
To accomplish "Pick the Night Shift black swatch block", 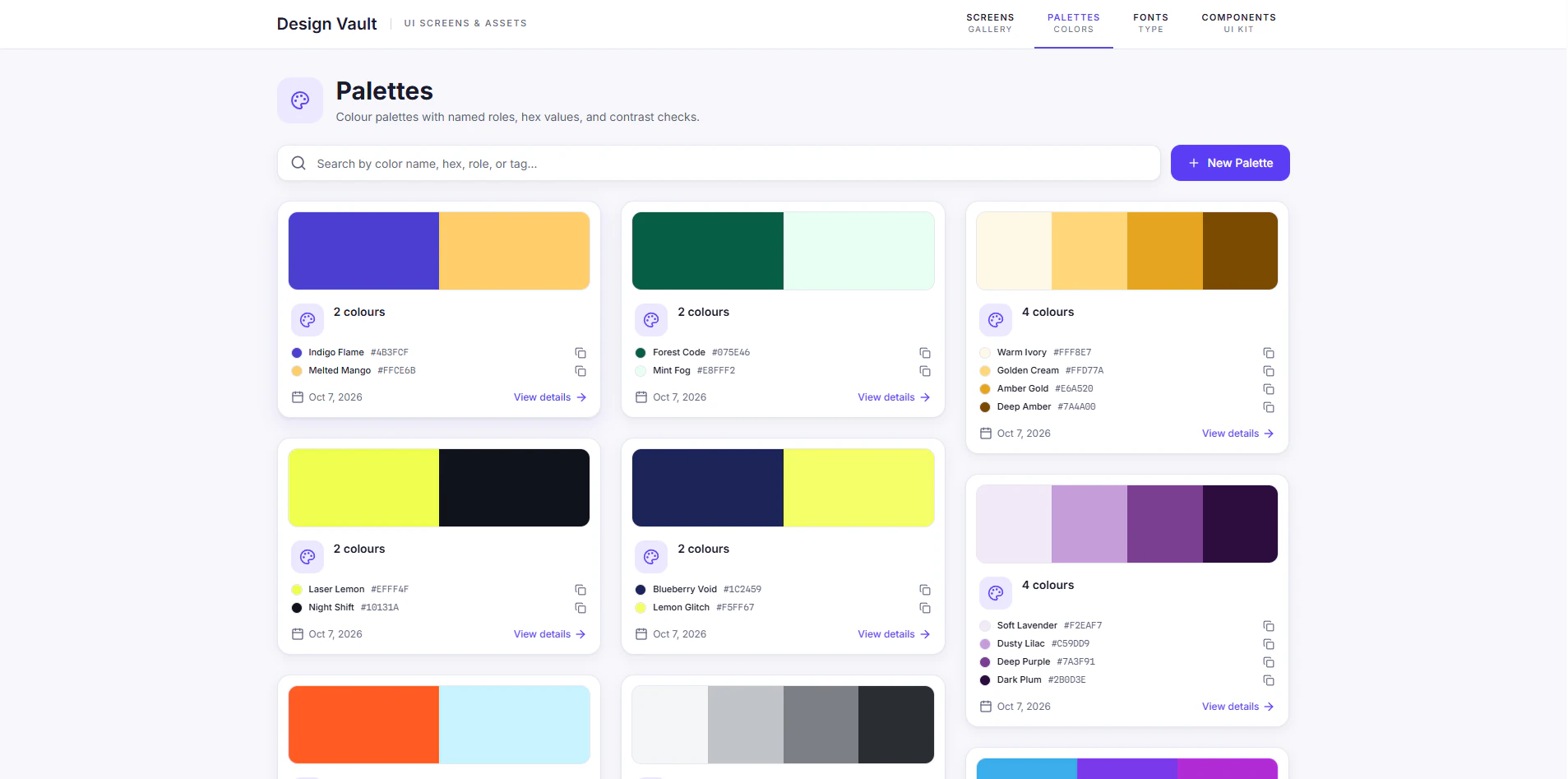I will point(514,488).
